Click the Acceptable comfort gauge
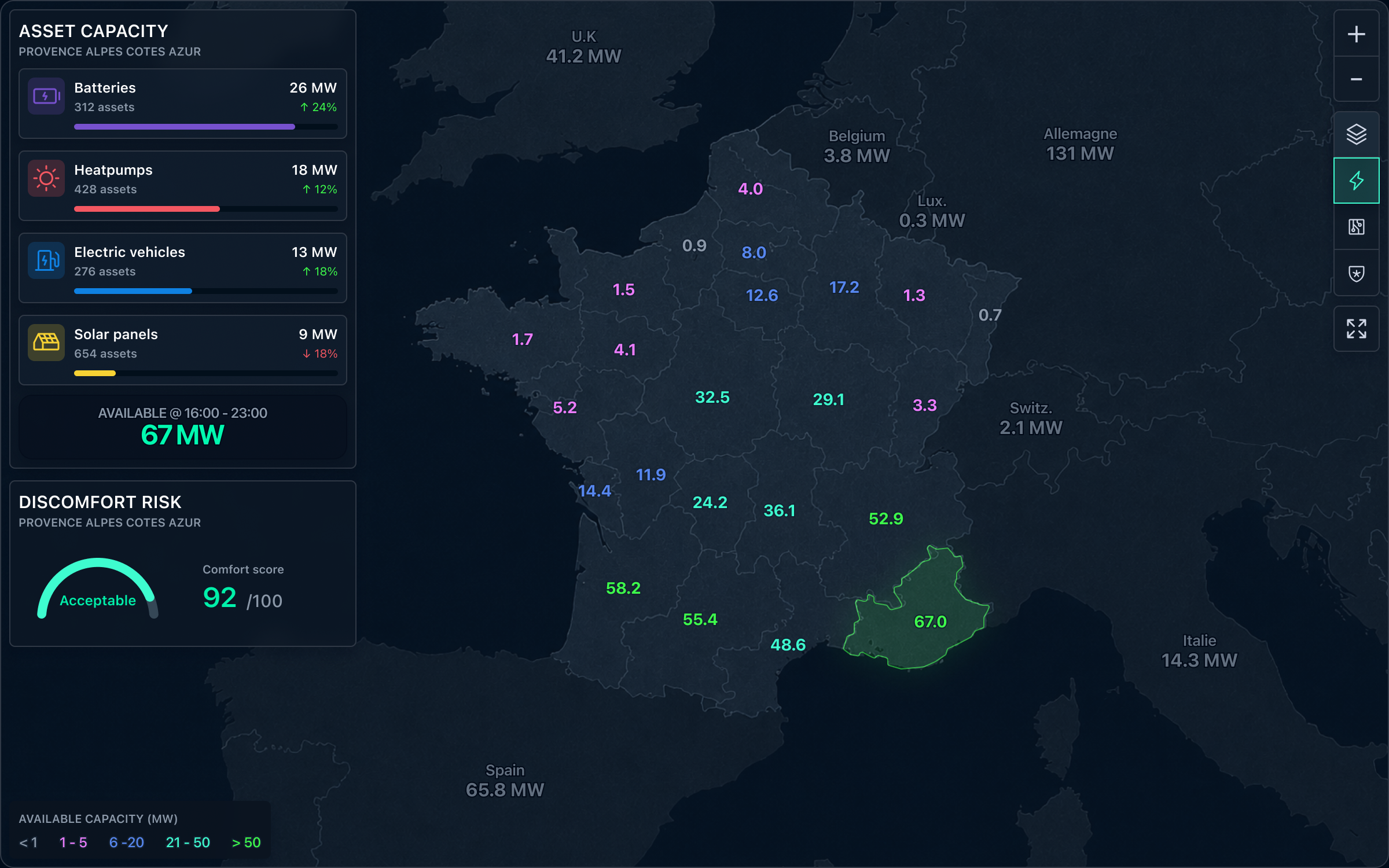1389x868 pixels. 98,589
